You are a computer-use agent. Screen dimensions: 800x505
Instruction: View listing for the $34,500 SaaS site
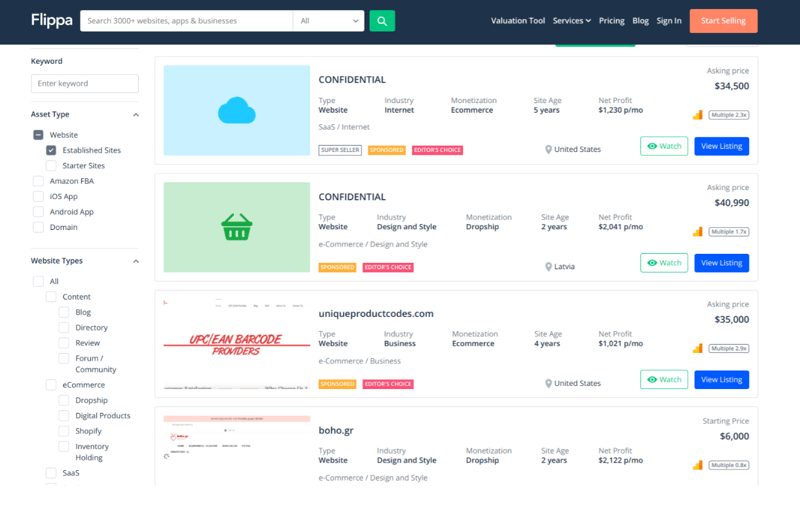point(721,146)
